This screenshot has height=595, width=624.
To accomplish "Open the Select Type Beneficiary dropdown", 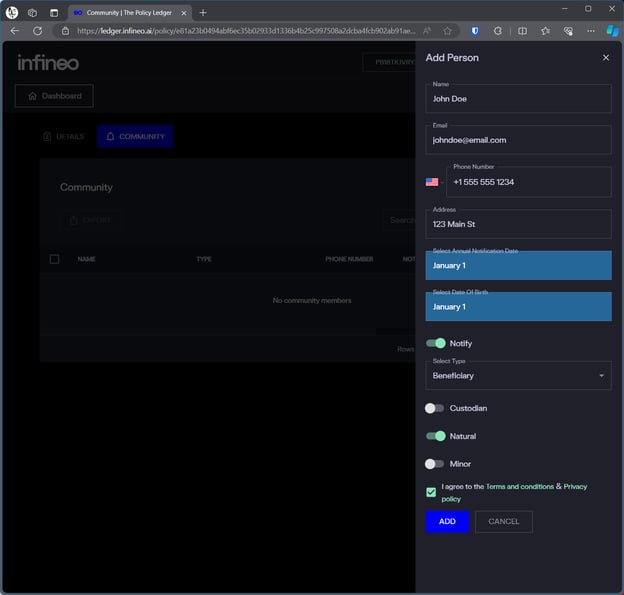I will (518, 376).
